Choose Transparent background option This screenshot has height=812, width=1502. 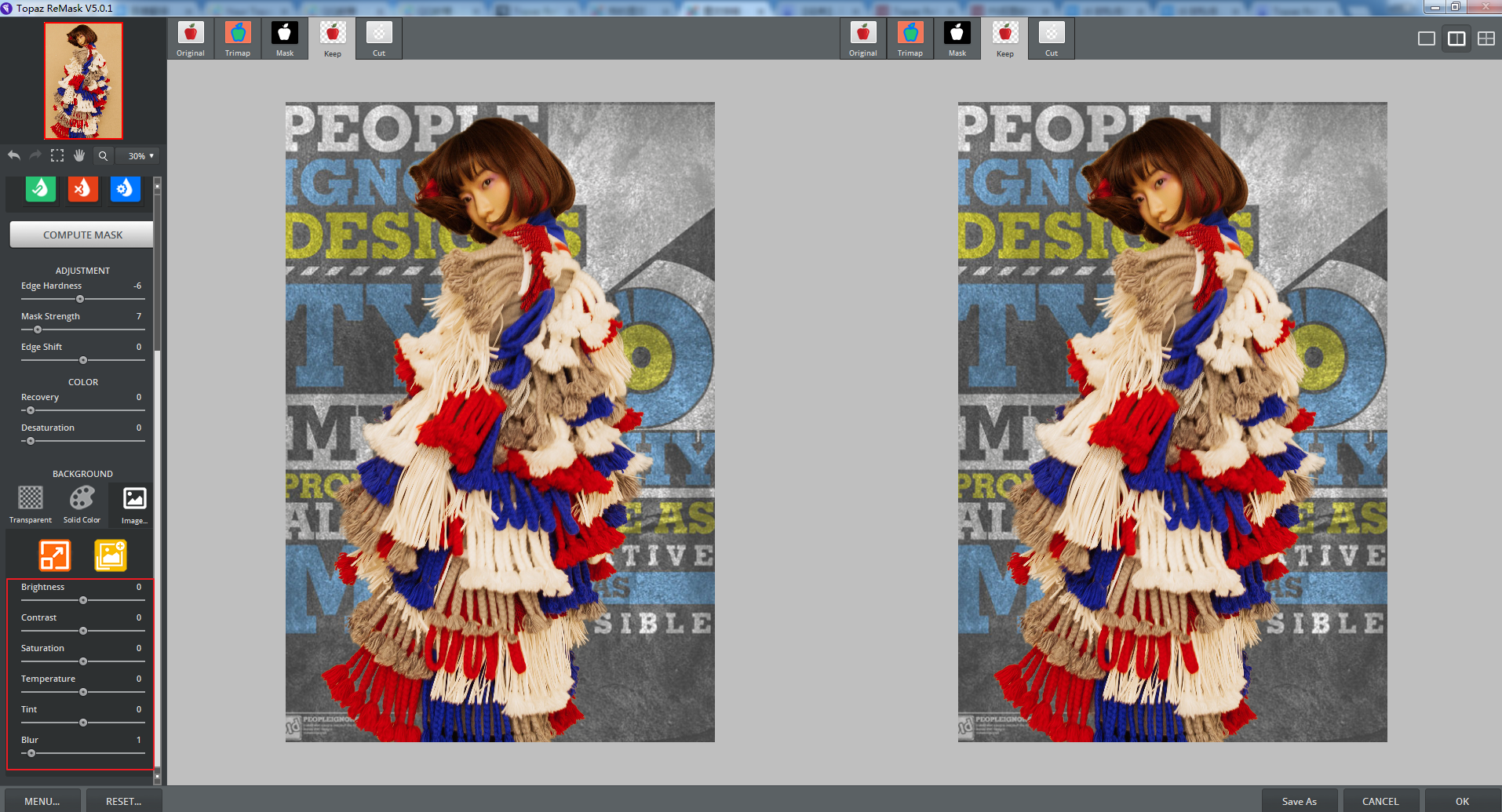[x=31, y=504]
